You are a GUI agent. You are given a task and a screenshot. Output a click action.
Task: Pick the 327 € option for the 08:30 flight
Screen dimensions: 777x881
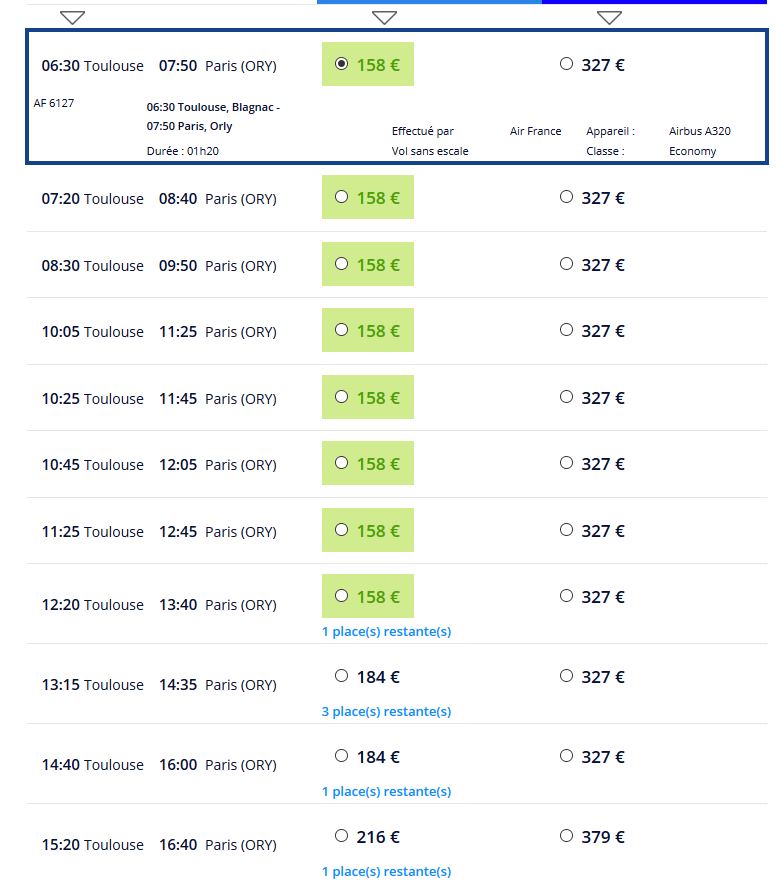pos(566,264)
